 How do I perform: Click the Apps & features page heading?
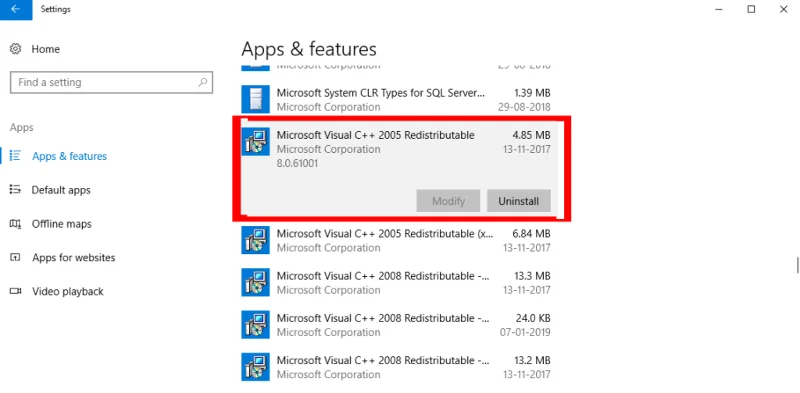[x=309, y=50]
